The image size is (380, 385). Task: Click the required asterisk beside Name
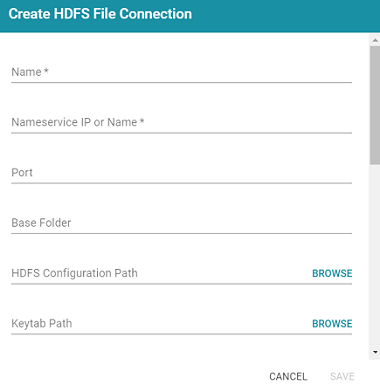(x=46, y=71)
